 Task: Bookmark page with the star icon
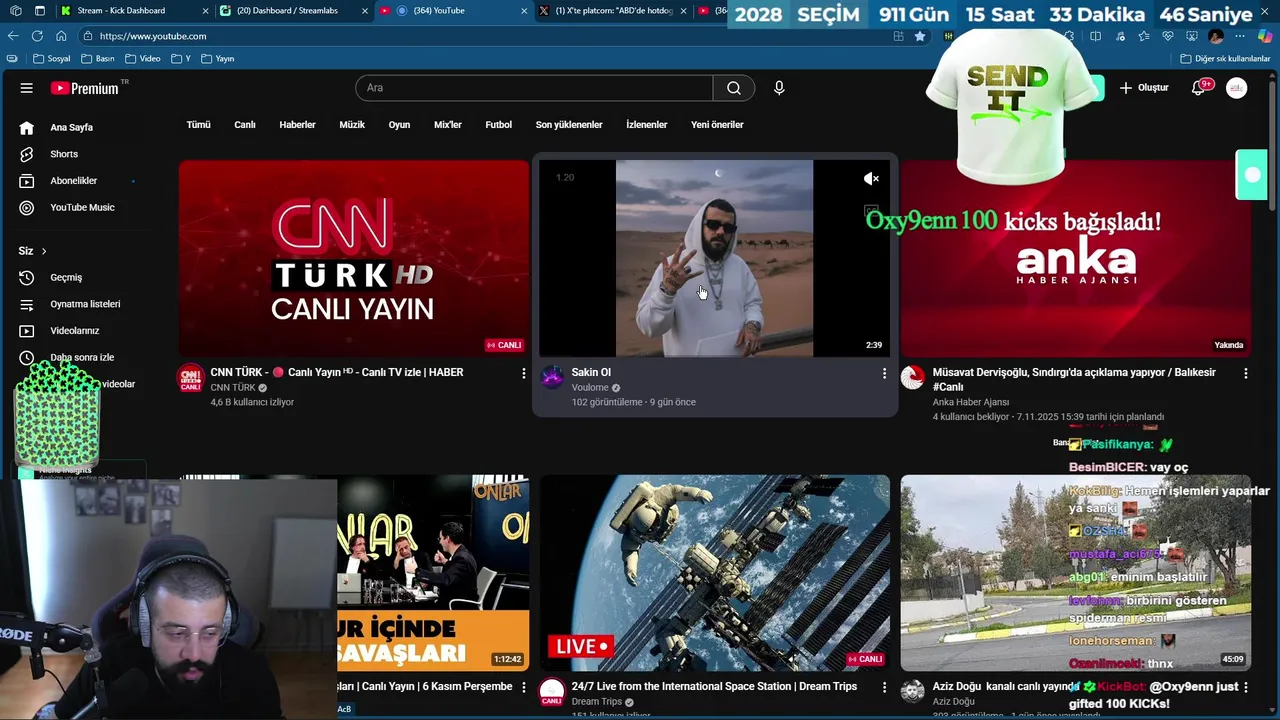pos(920,36)
